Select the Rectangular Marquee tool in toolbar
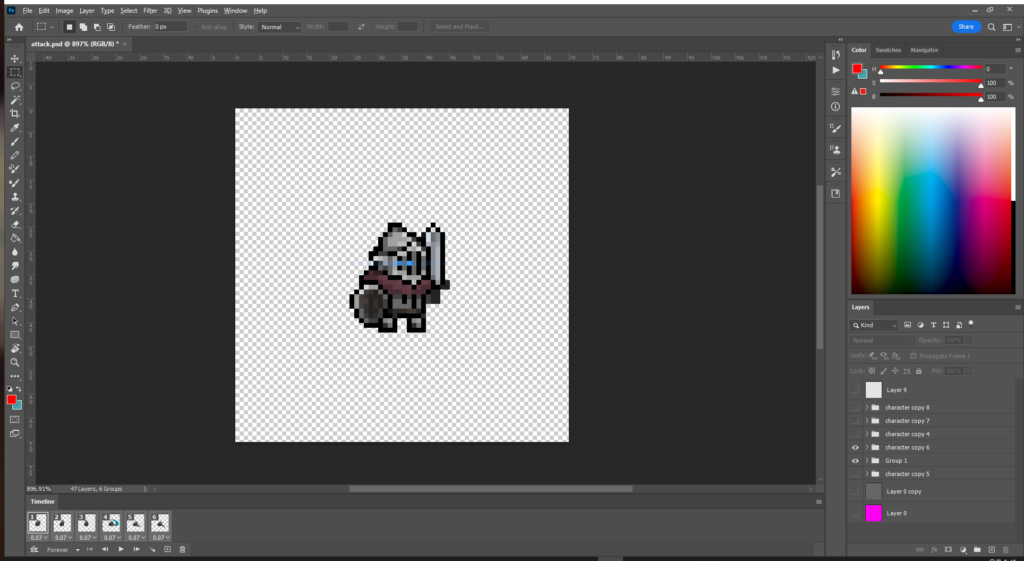The width and height of the screenshot is (1024, 561). [14, 72]
